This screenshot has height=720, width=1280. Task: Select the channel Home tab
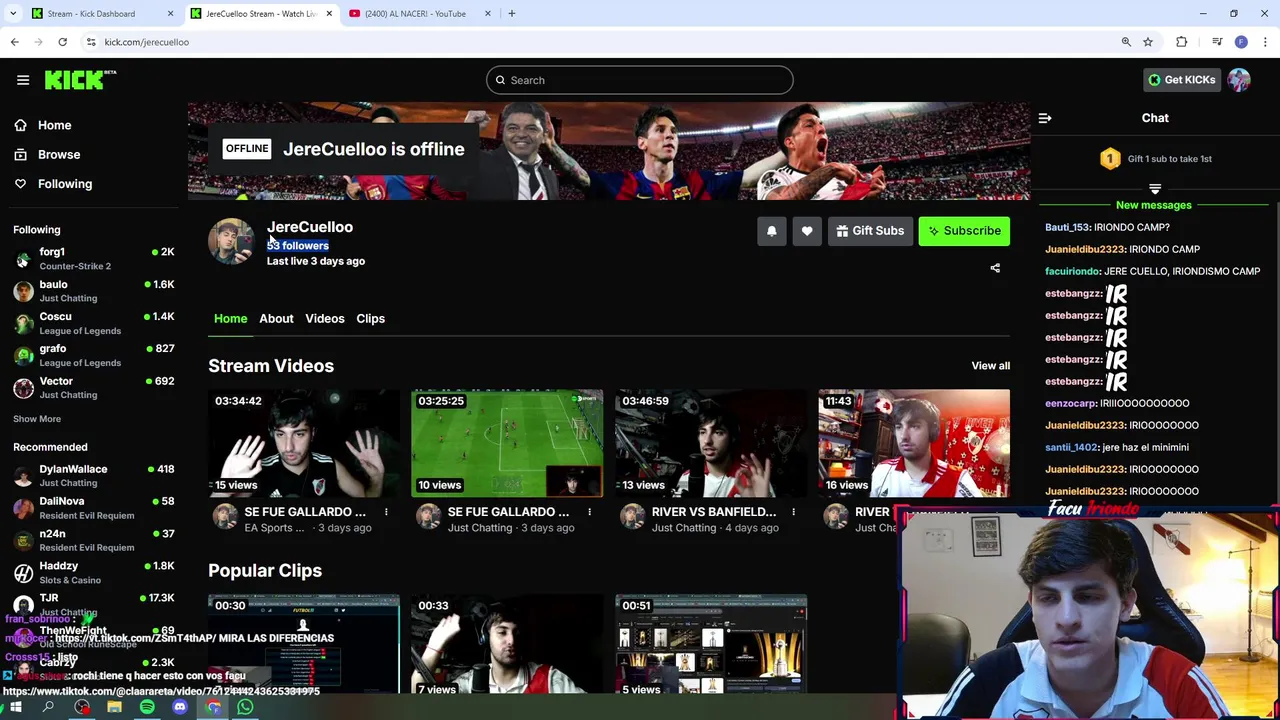[230, 319]
